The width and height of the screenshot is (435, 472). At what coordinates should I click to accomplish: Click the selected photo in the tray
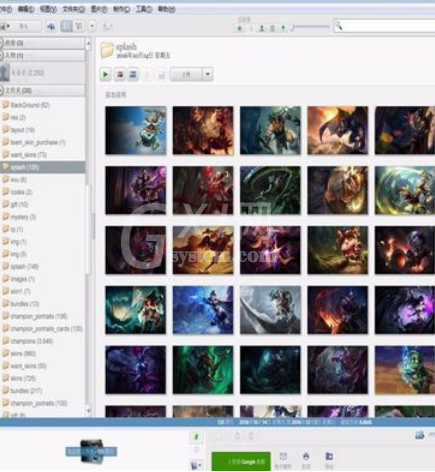(92, 451)
